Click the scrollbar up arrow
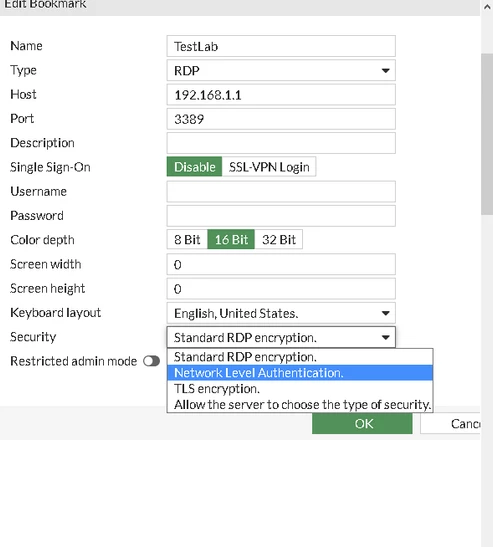Viewport: 493px width, 547px height. pos(487,7)
